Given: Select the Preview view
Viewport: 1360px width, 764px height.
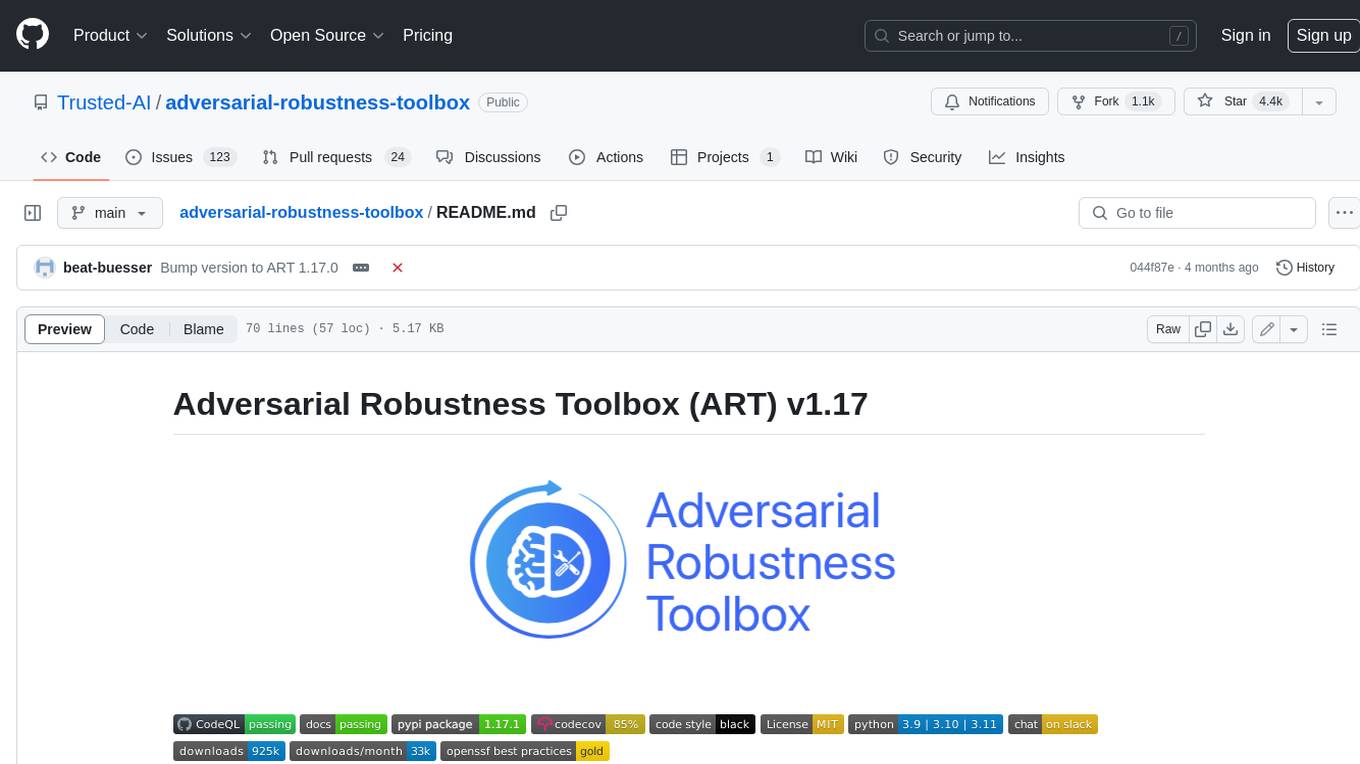Looking at the screenshot, I should pyautogui.click(x=65, y=329).
